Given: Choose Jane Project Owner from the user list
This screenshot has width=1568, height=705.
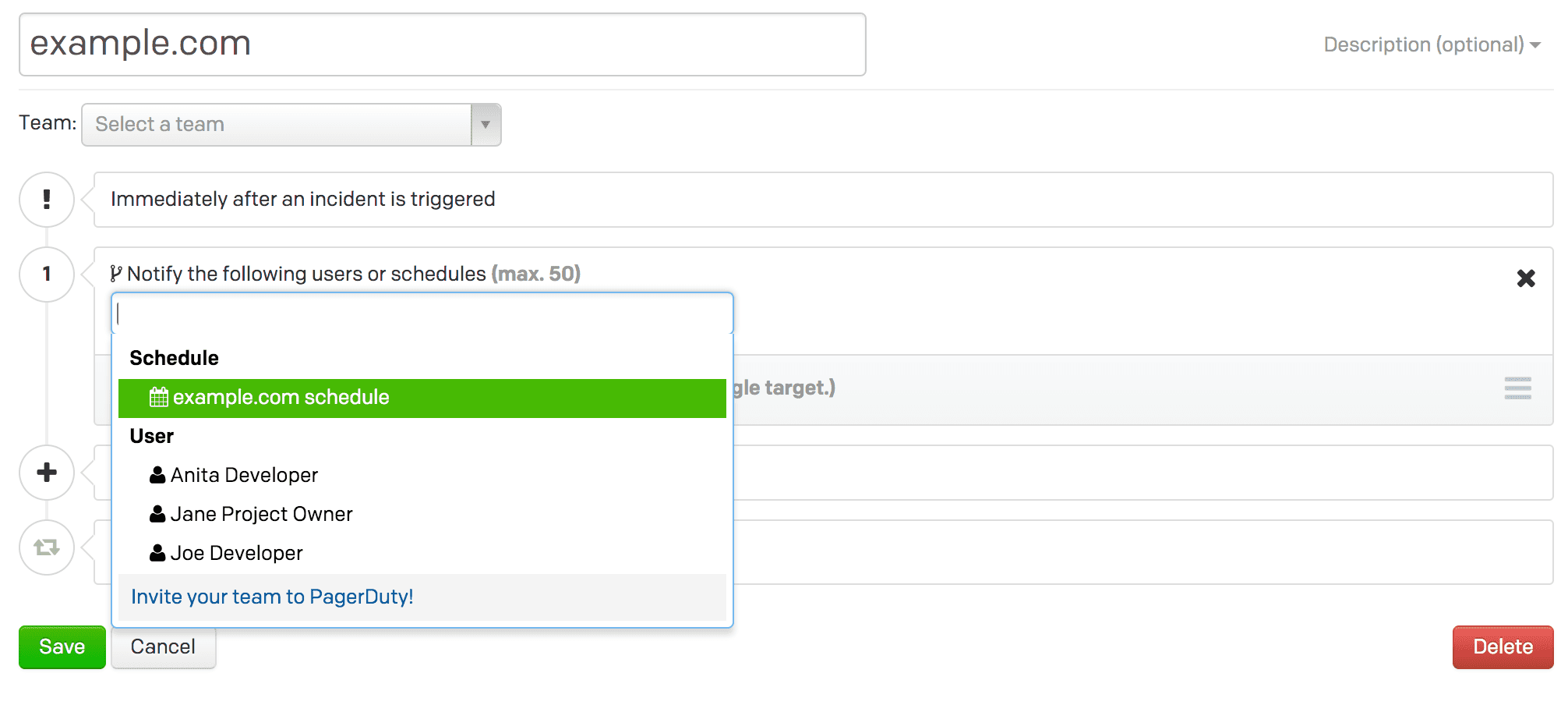Looking at the screenshot, I should (261, 513).
